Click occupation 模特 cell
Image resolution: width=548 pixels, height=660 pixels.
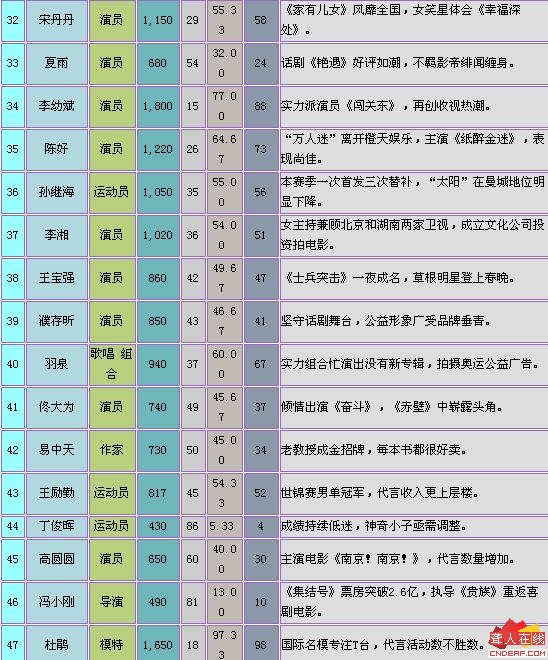(112, 644)
